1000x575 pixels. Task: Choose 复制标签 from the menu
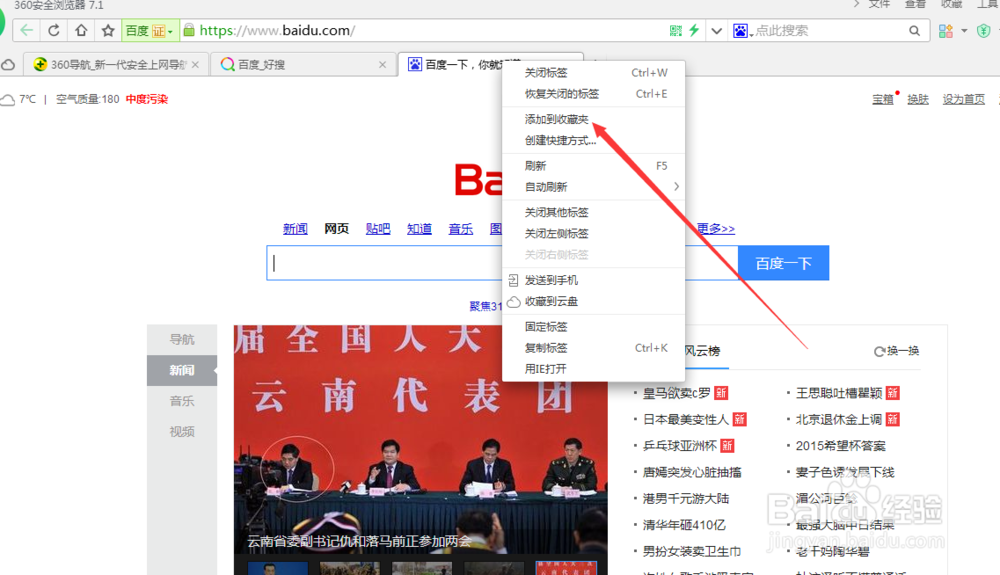click(593, 347)
